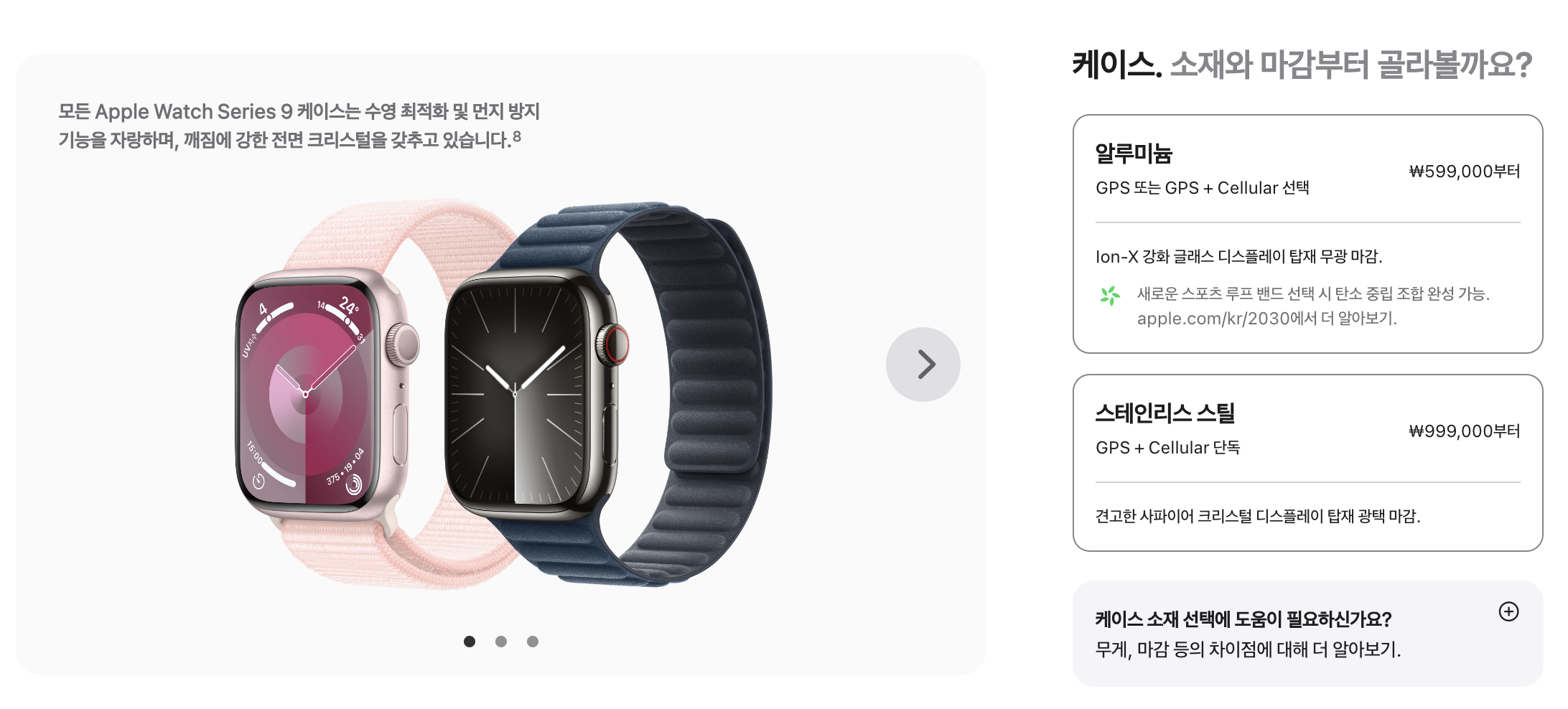Choose the 알루미늄 case option card

(x=1307, y=234)
